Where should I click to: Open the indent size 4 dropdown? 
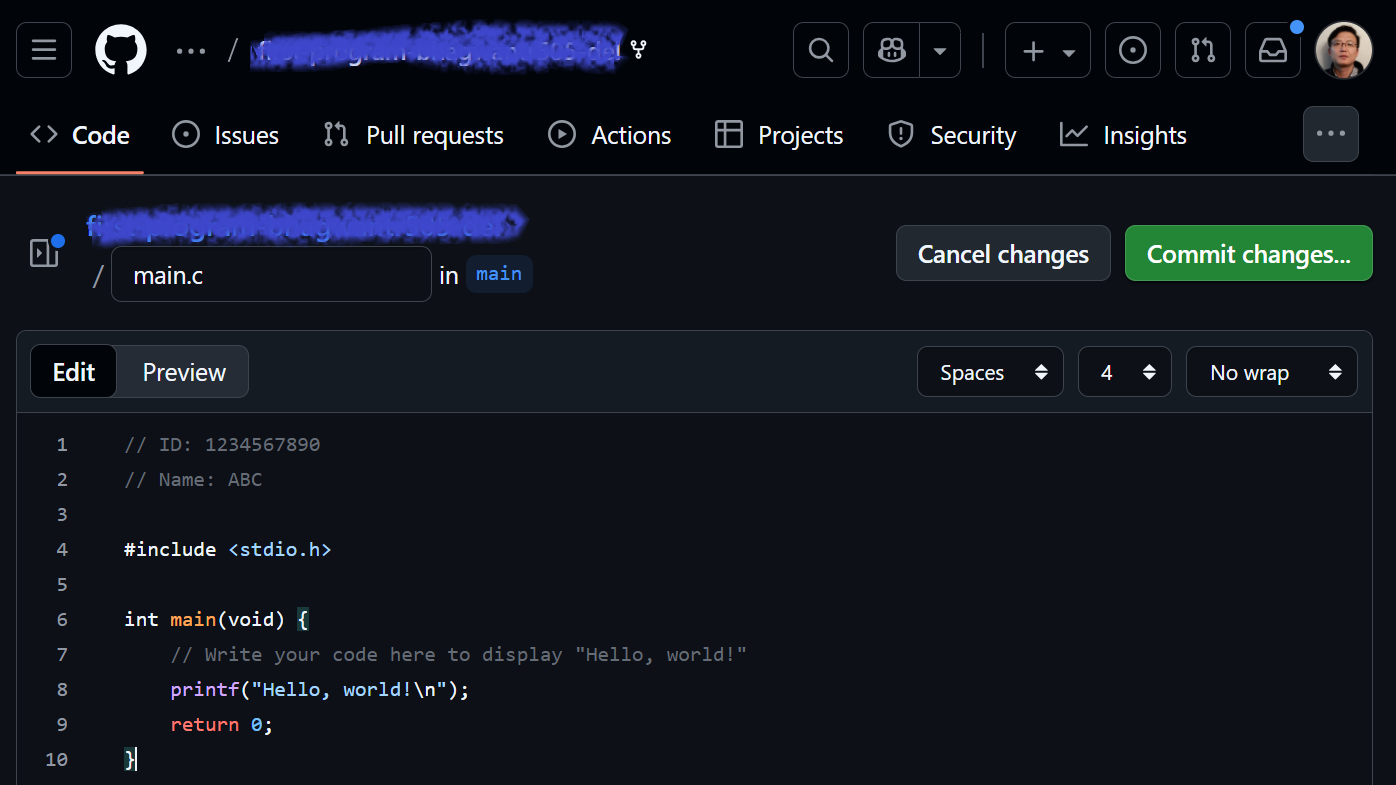1124,372
